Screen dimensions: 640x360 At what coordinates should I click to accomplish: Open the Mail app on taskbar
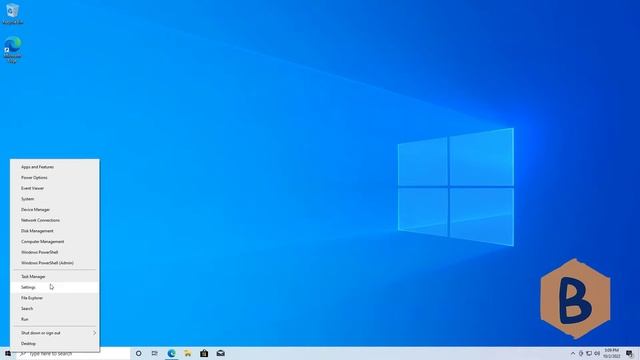pyautogui.click(x=221, y=353)
